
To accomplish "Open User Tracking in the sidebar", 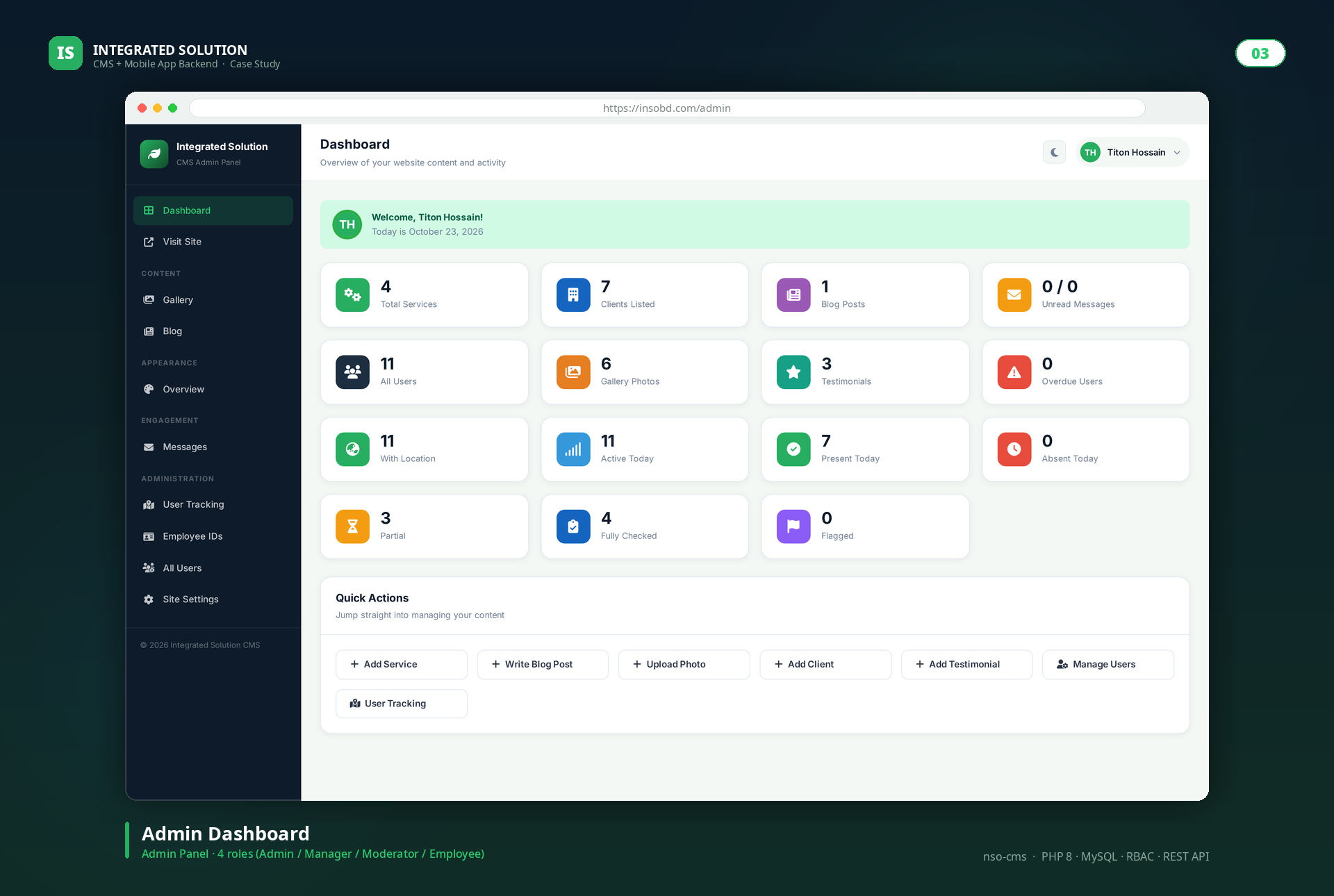I will tap(213, 505).
